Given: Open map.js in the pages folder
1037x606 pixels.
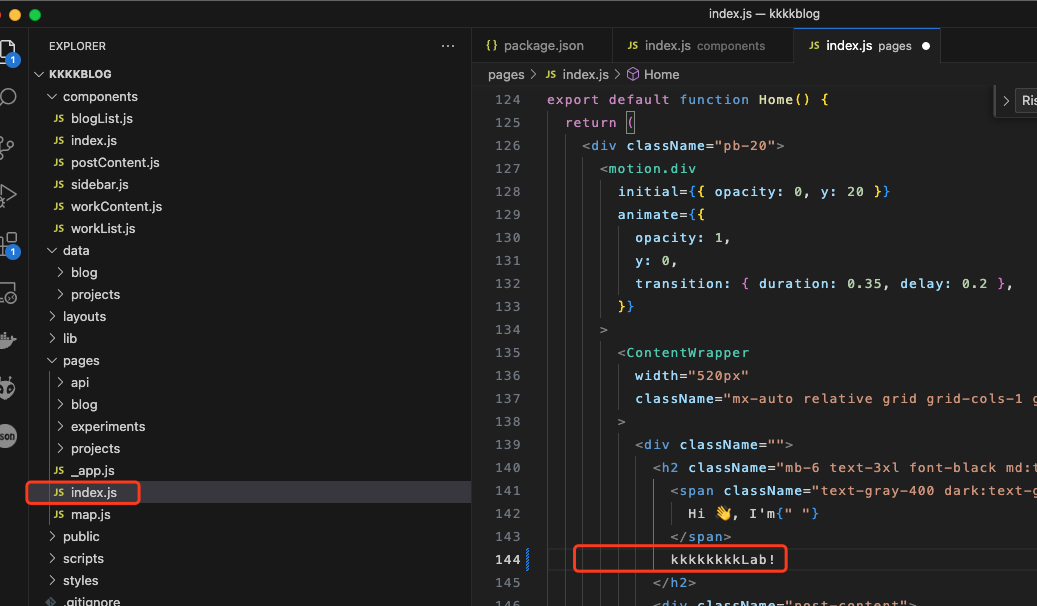Looking at the screenshot, I should [90, 515].
